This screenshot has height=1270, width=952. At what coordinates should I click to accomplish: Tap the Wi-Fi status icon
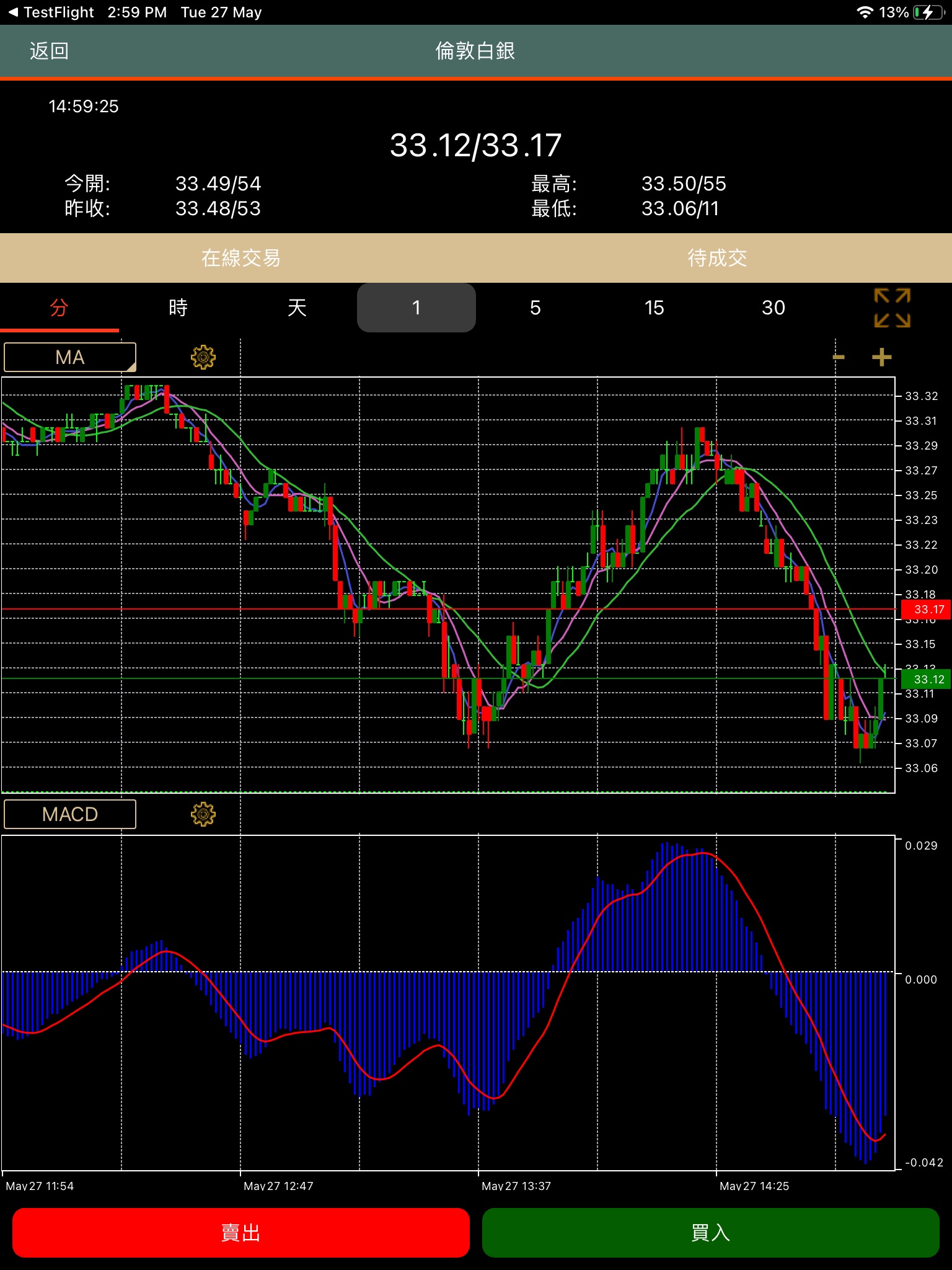[x=864, y=12]
